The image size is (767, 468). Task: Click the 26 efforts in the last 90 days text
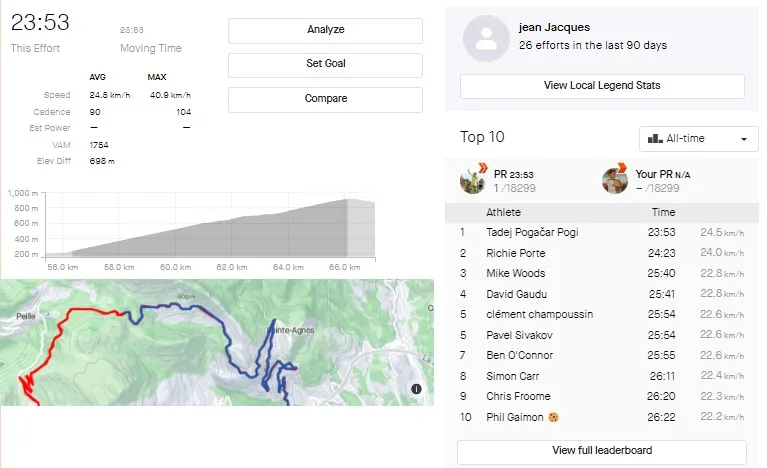coord(593,45)
